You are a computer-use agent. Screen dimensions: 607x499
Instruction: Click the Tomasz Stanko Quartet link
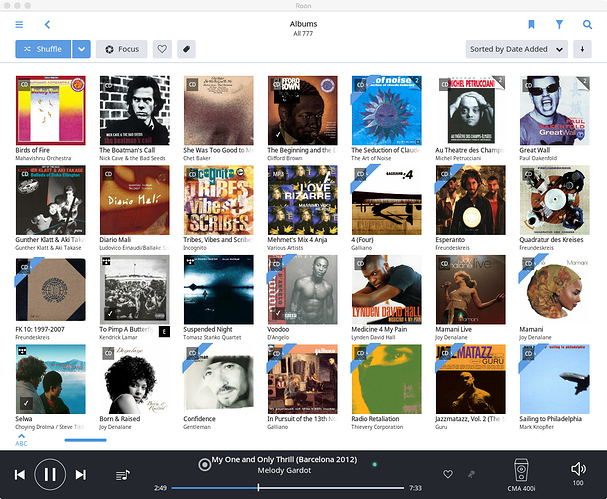click(212, 337)
